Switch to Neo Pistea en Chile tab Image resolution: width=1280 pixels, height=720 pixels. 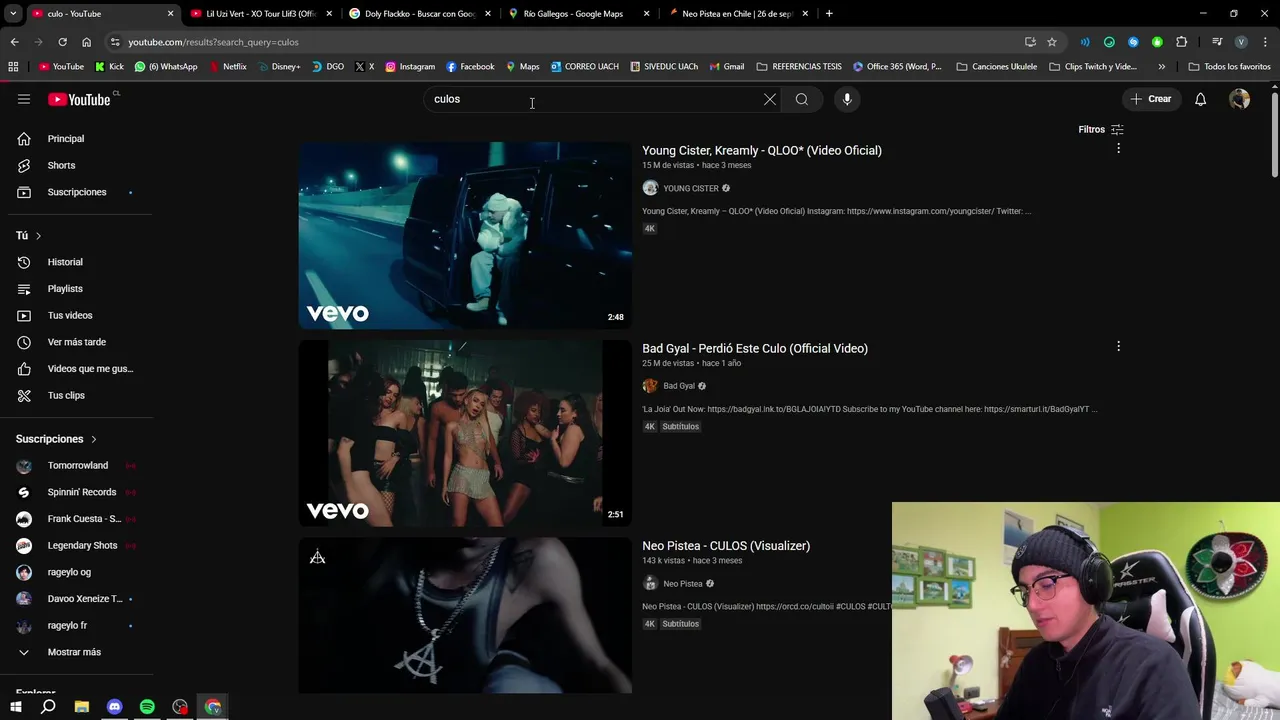click(736, 14)
